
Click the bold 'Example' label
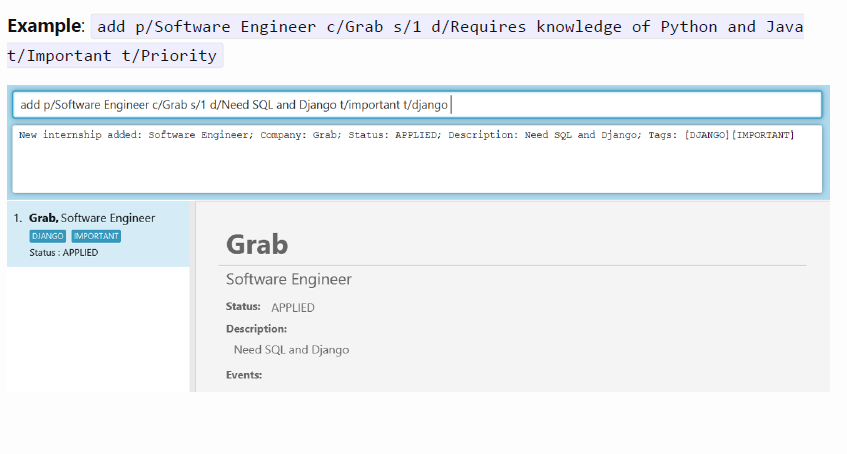pos(45,26)
